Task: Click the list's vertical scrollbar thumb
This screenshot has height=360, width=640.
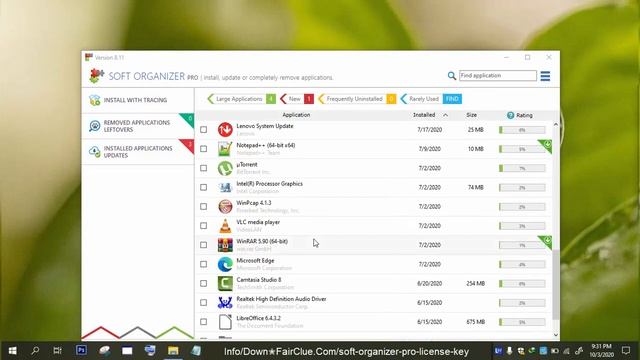Action: [x=556, y=285]
